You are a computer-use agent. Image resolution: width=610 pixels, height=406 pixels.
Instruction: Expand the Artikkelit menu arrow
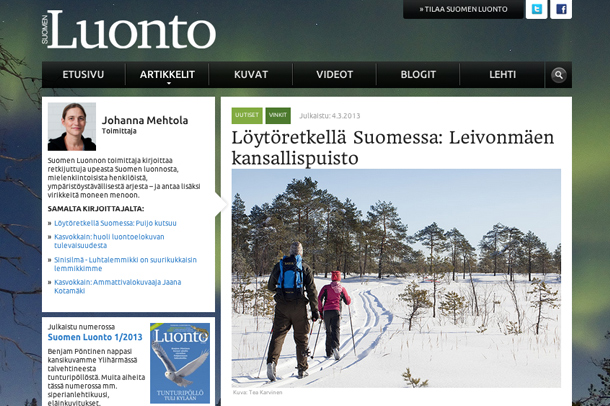pyautogui.click(x=168, y=83)
